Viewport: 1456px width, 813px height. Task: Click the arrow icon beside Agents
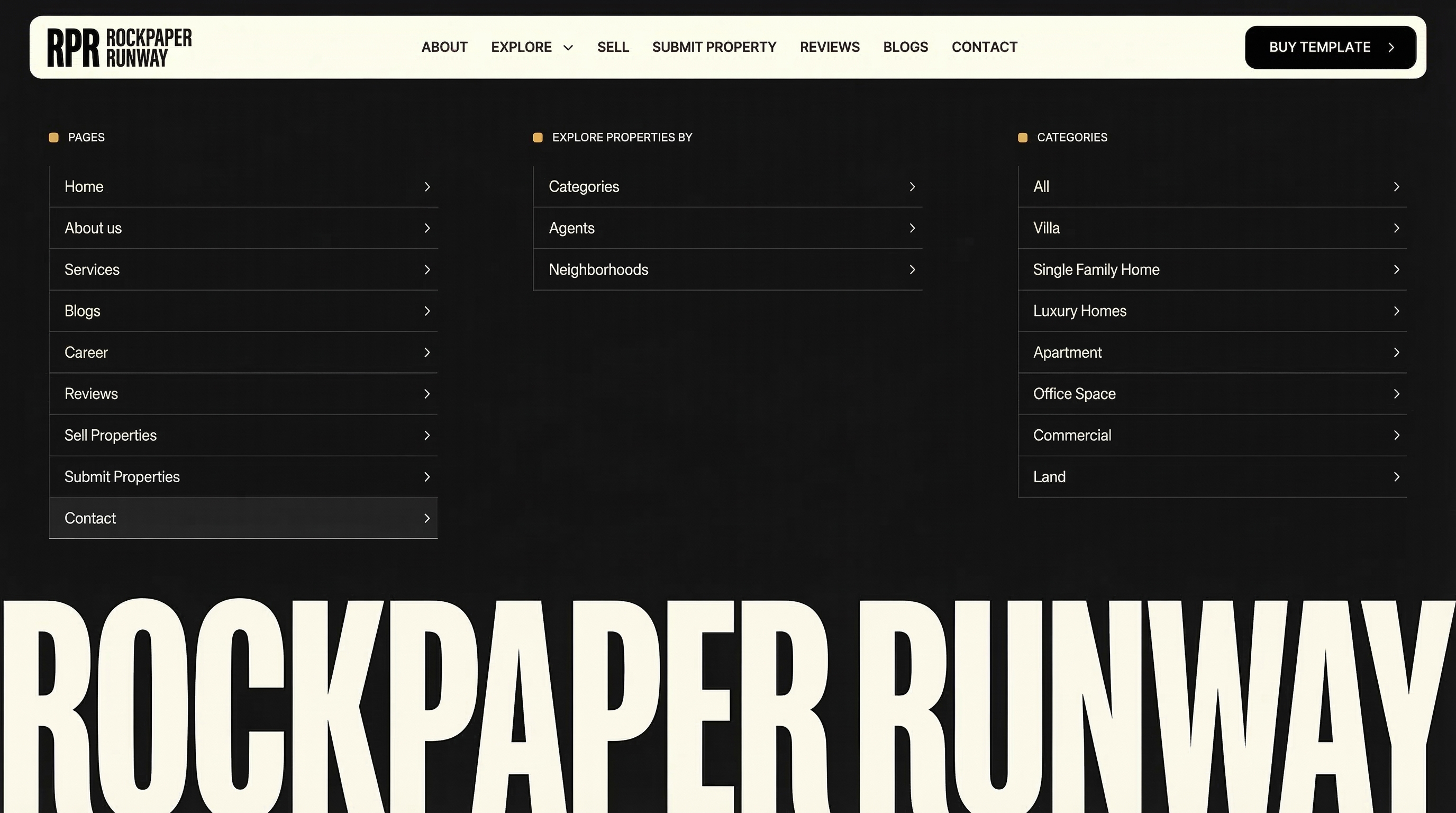click(x=912, y=228)
